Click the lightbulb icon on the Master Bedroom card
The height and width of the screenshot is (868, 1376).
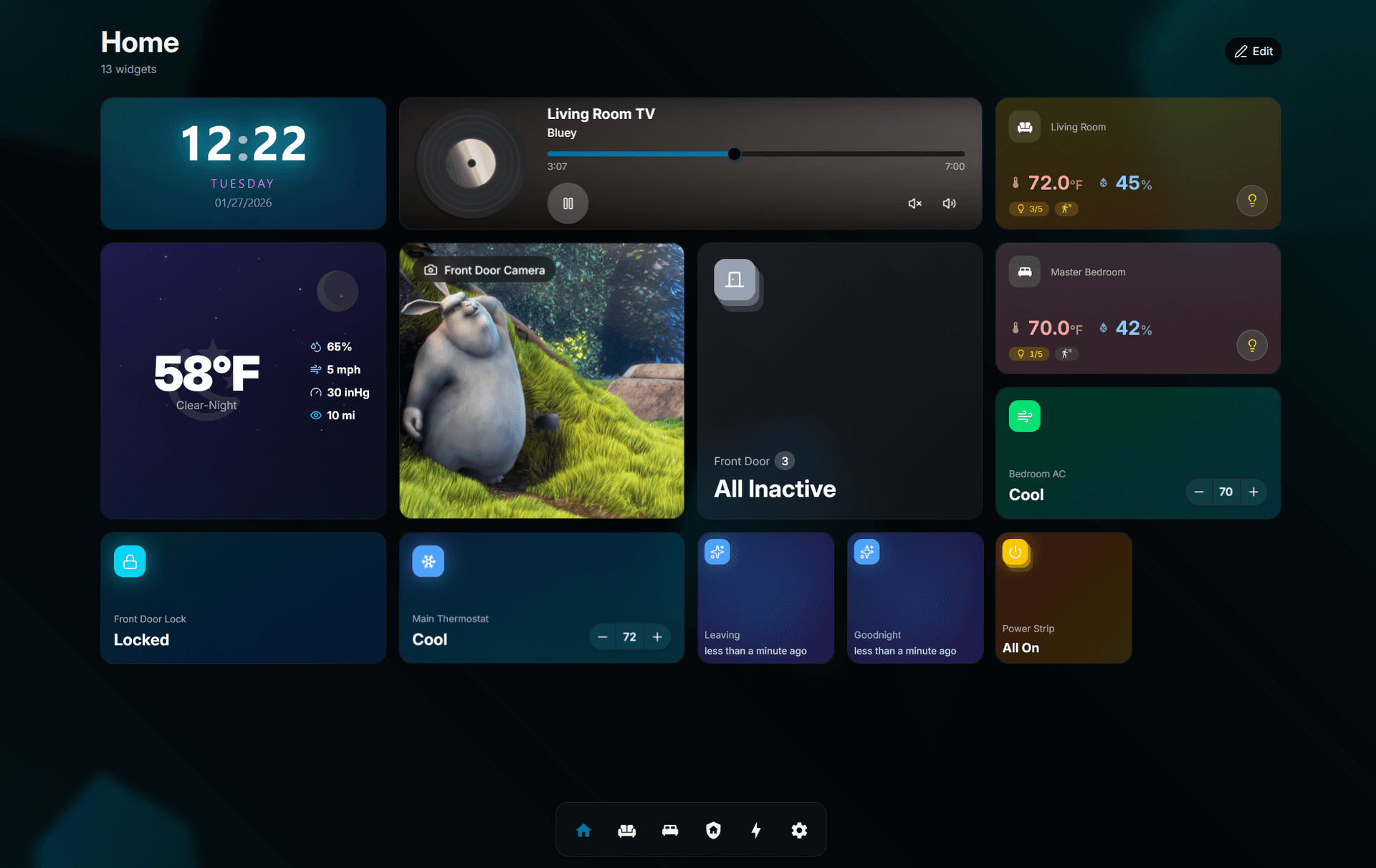click(x=1251, y=345)
